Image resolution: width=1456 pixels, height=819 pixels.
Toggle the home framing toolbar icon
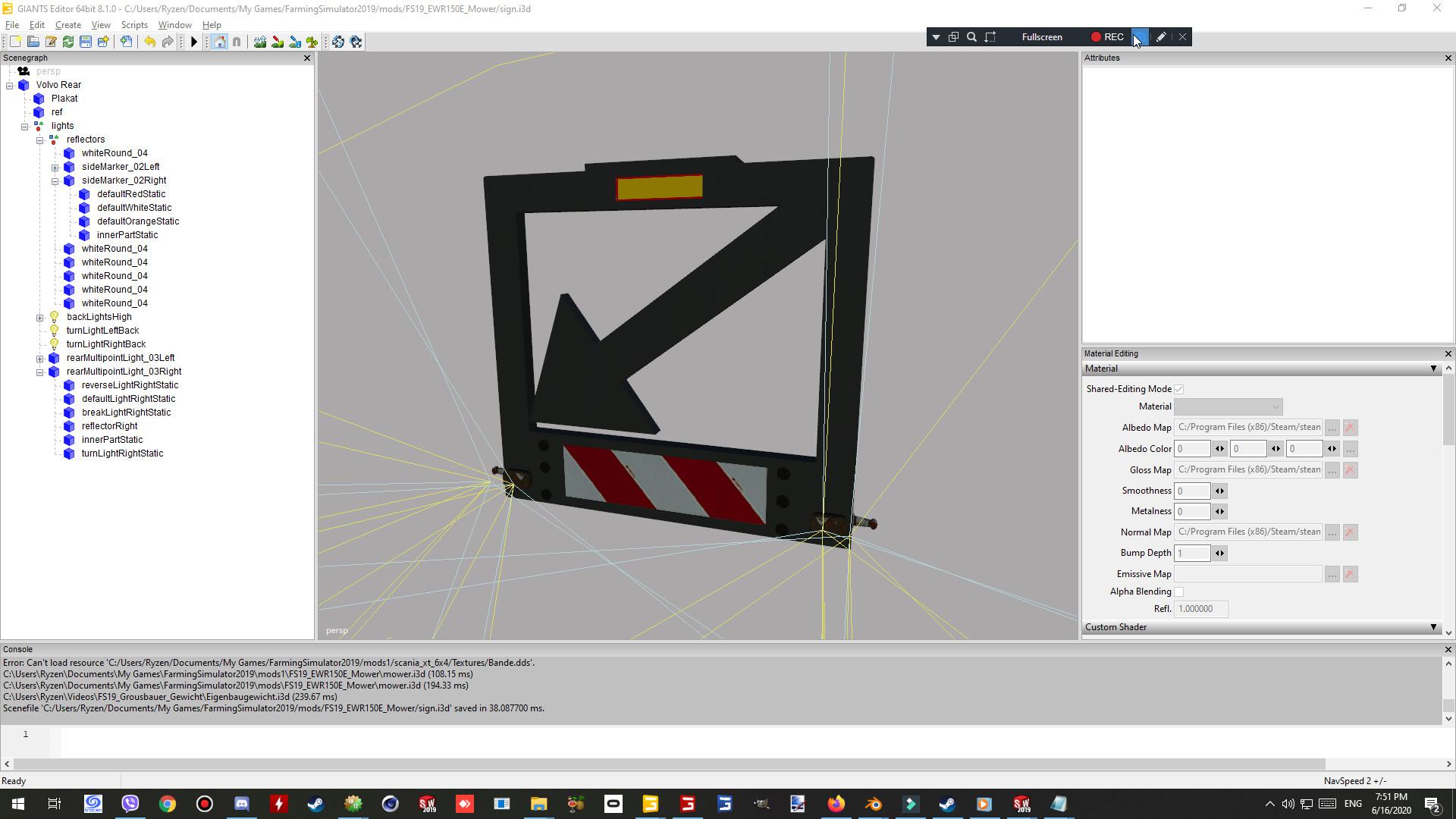219,42
